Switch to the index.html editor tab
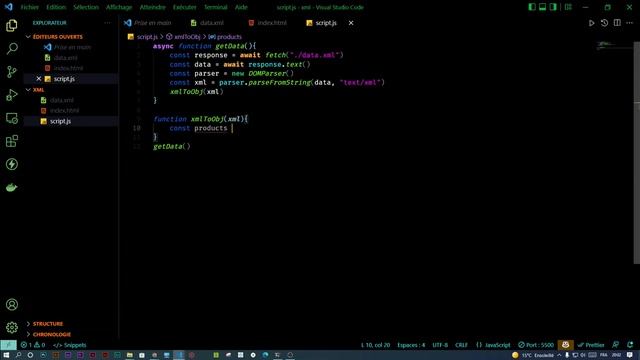This screenshot has height=360, width=640. [269, 23]
